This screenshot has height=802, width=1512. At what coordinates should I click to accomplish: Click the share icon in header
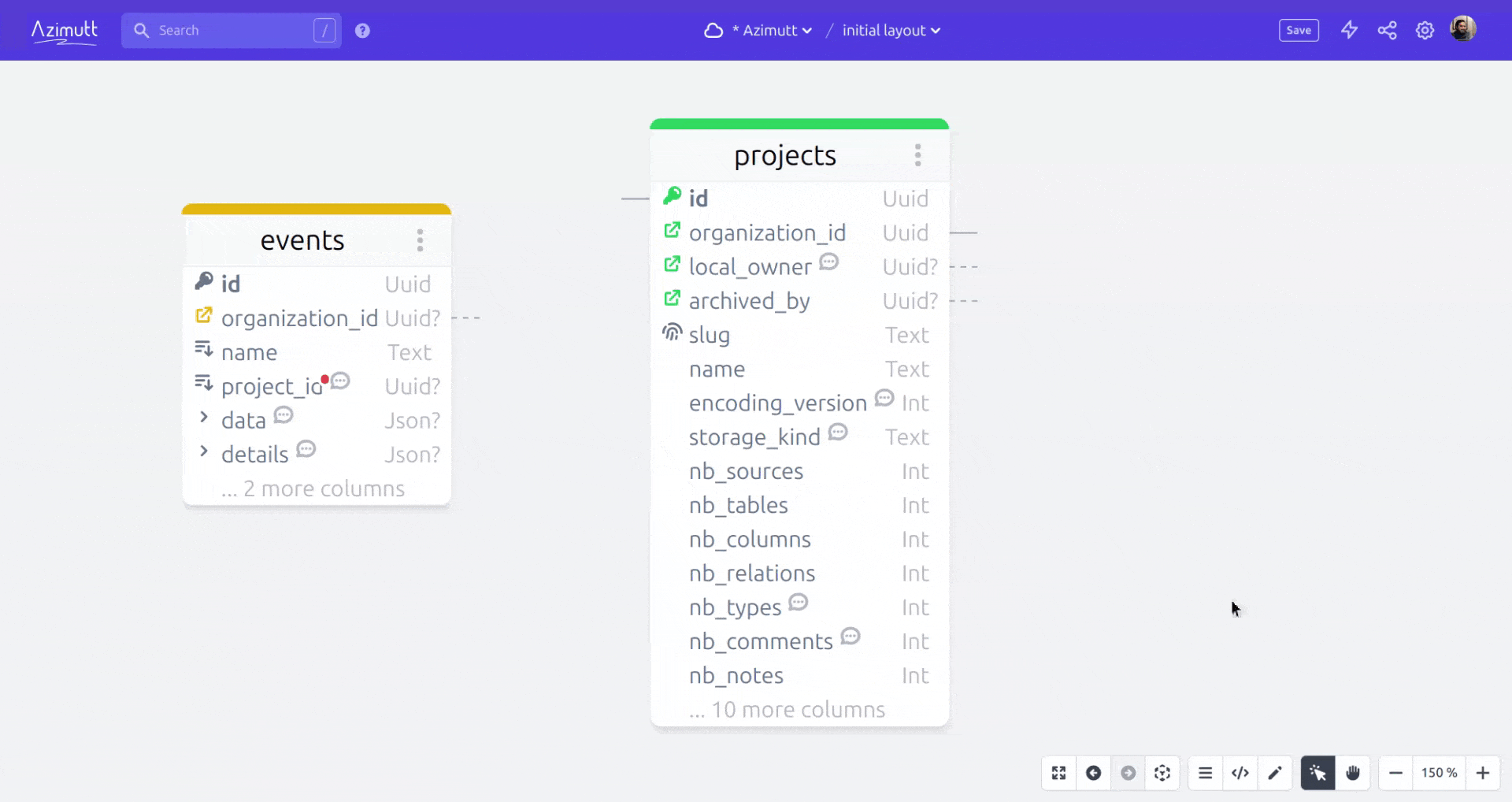coord(1387,30)
